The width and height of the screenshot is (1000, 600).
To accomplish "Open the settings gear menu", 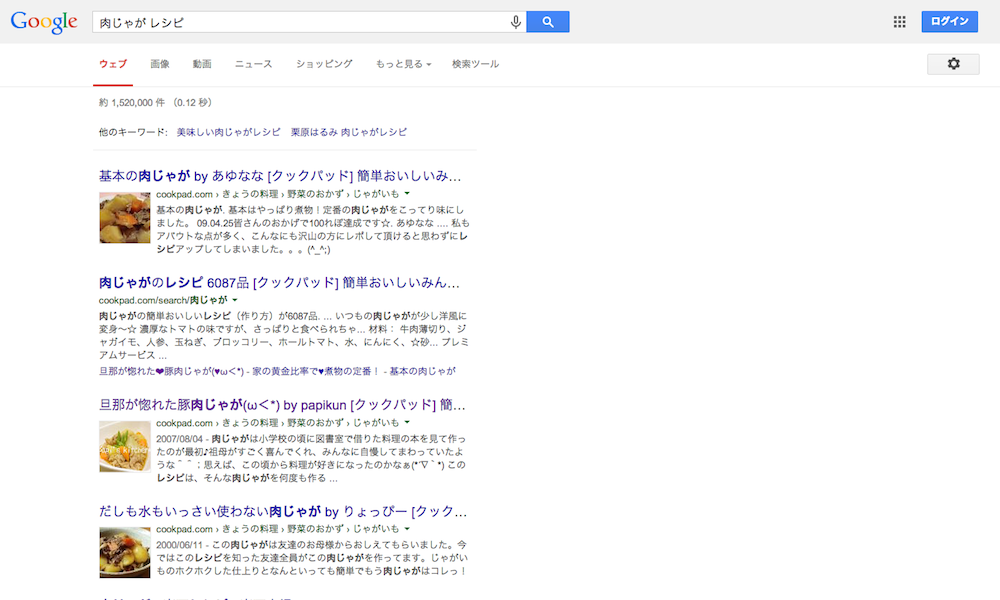I will click(953, 64).
